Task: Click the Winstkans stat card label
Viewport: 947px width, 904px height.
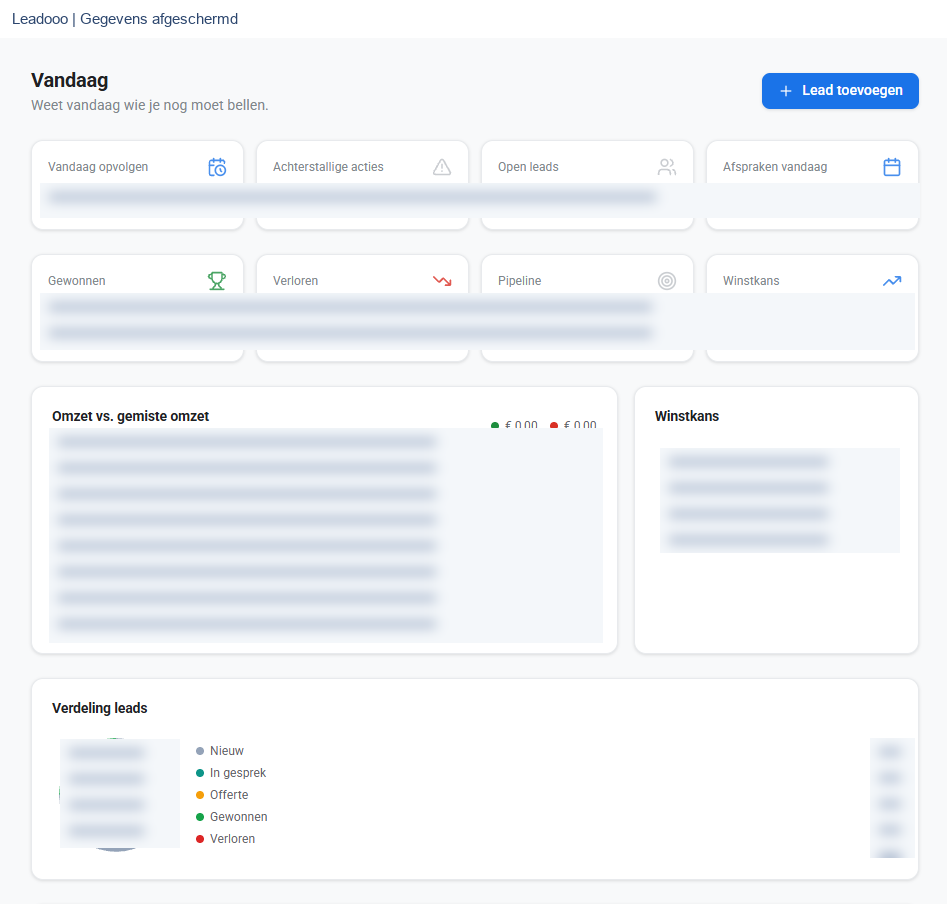Action: (751, 281)
